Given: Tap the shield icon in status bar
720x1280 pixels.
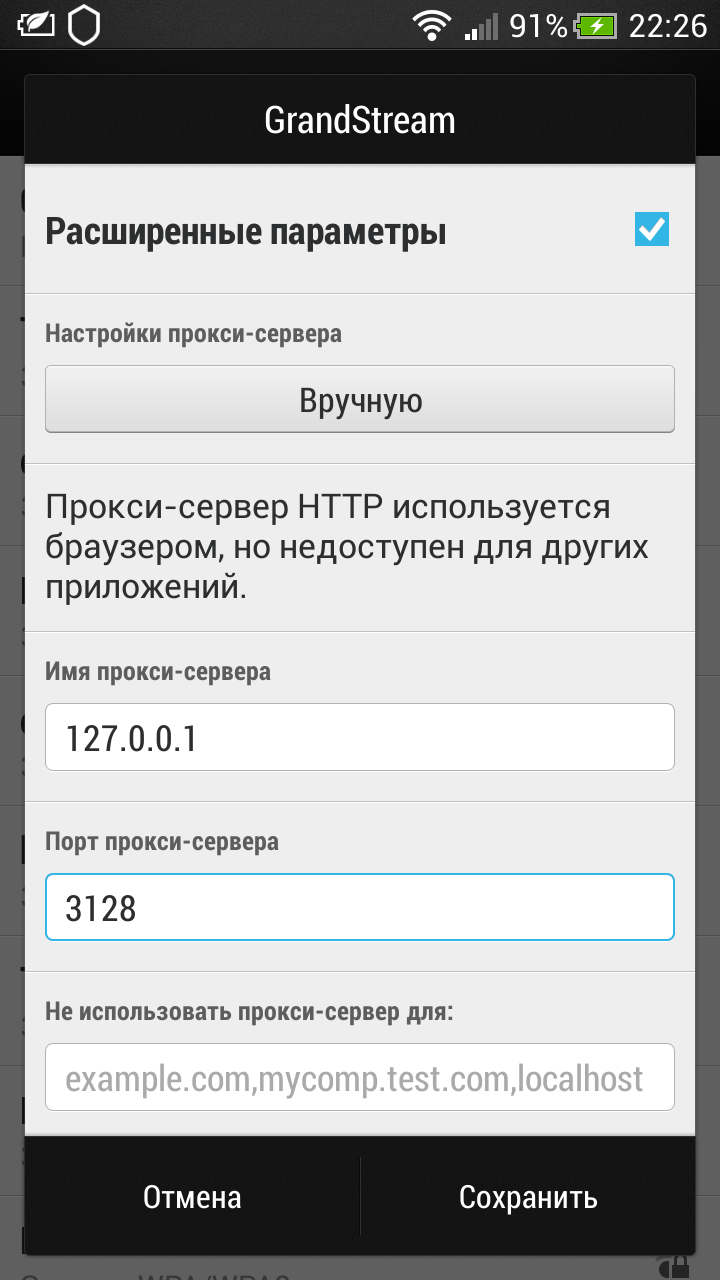Looking at the screenshot, I should pos(84,24).
